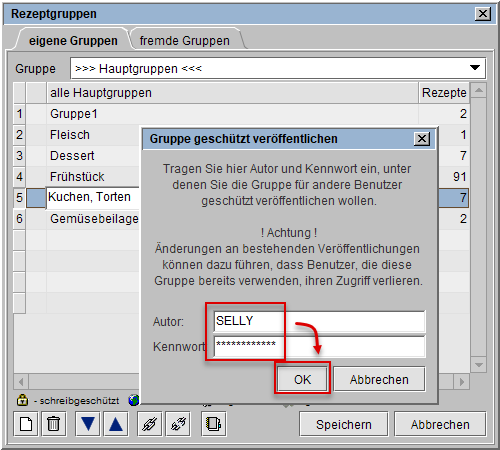Move group down with blue down triangle
Image resolution: width=500 pixels, height=450 pixels.
point(88,424)
